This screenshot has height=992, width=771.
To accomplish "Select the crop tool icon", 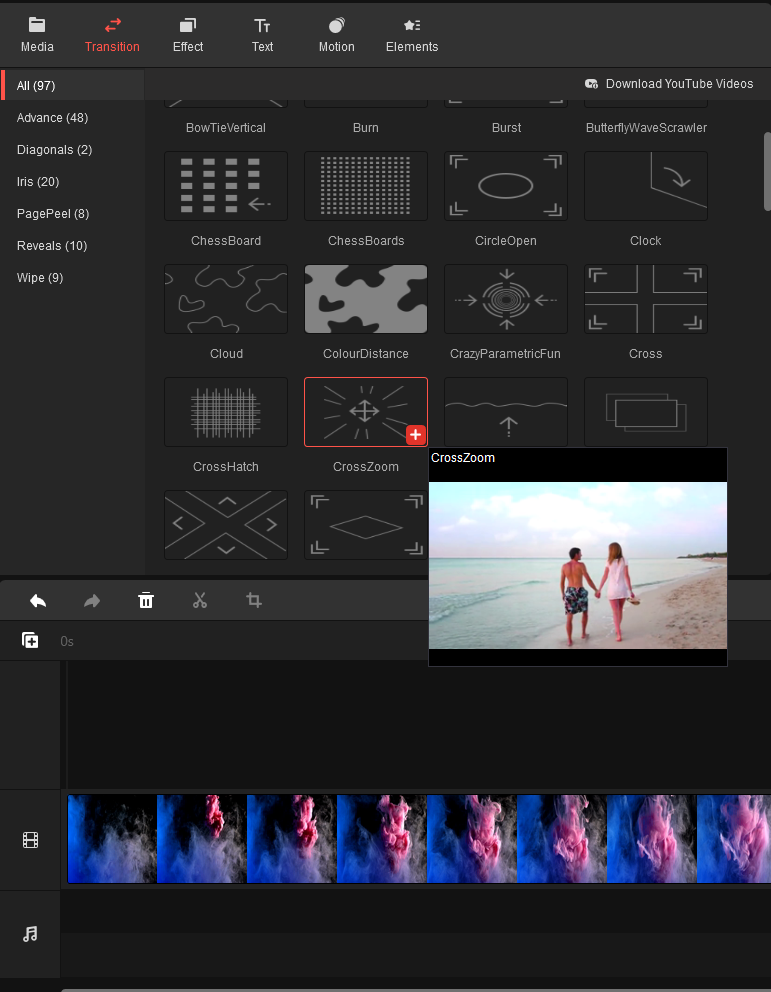I will click(x=254, y=600).
